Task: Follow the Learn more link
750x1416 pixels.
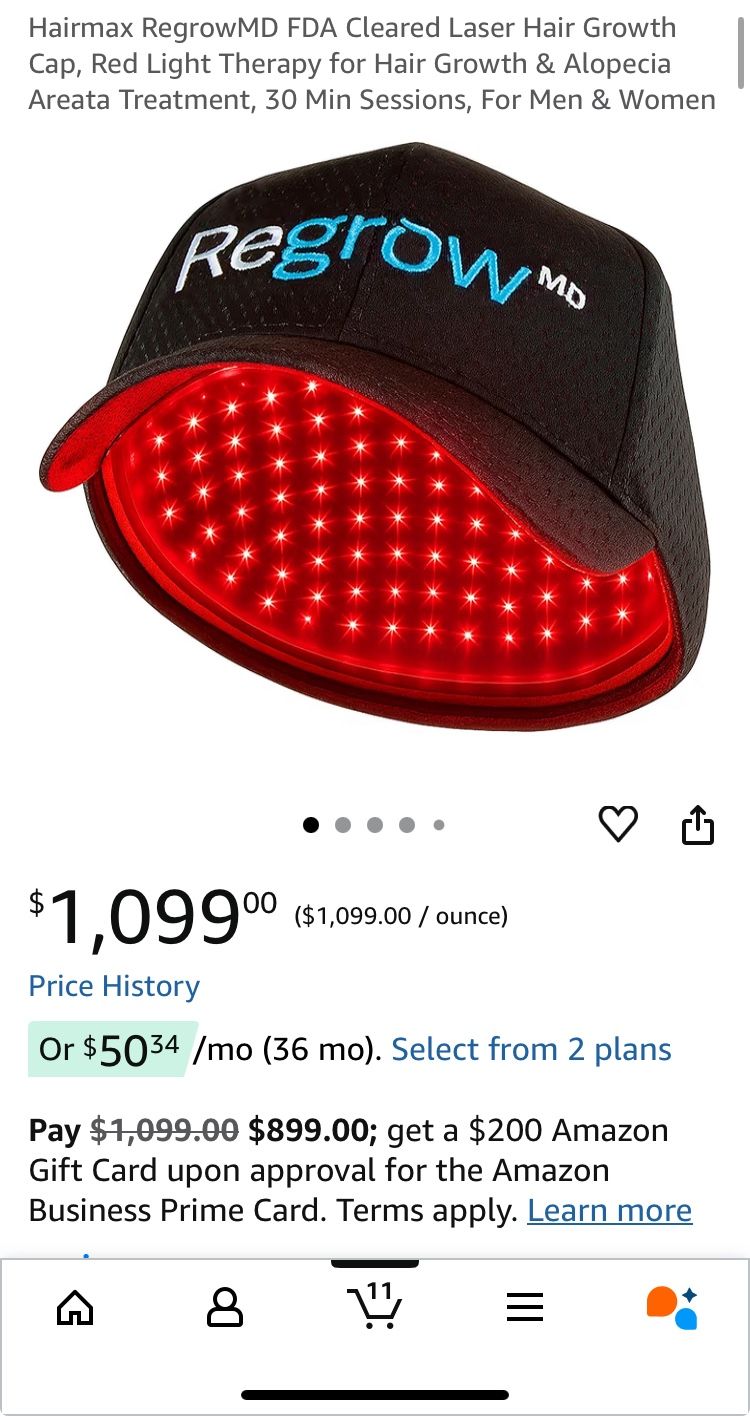Action: (609, 1210)
